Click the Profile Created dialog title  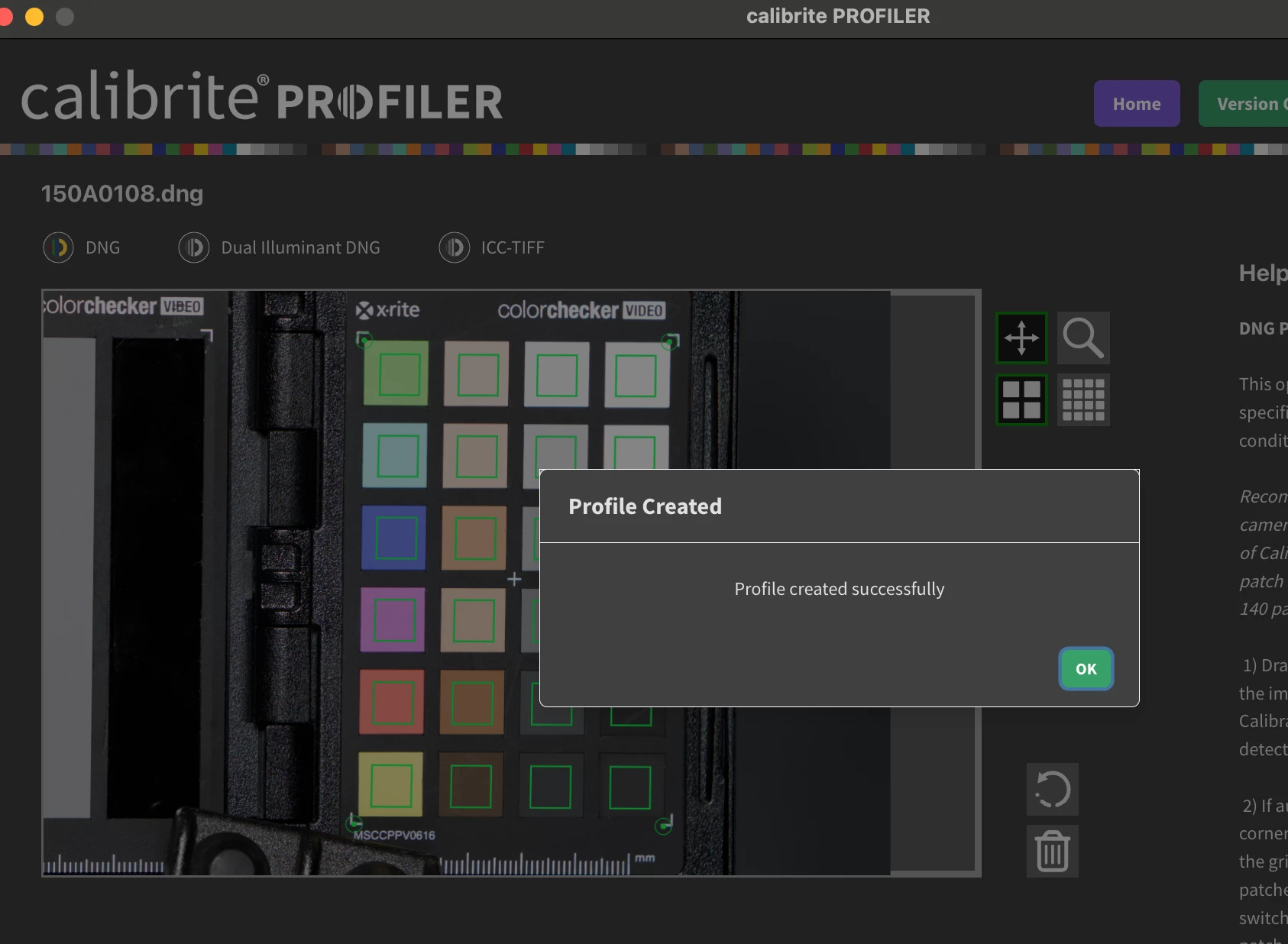tap(645, 506)
